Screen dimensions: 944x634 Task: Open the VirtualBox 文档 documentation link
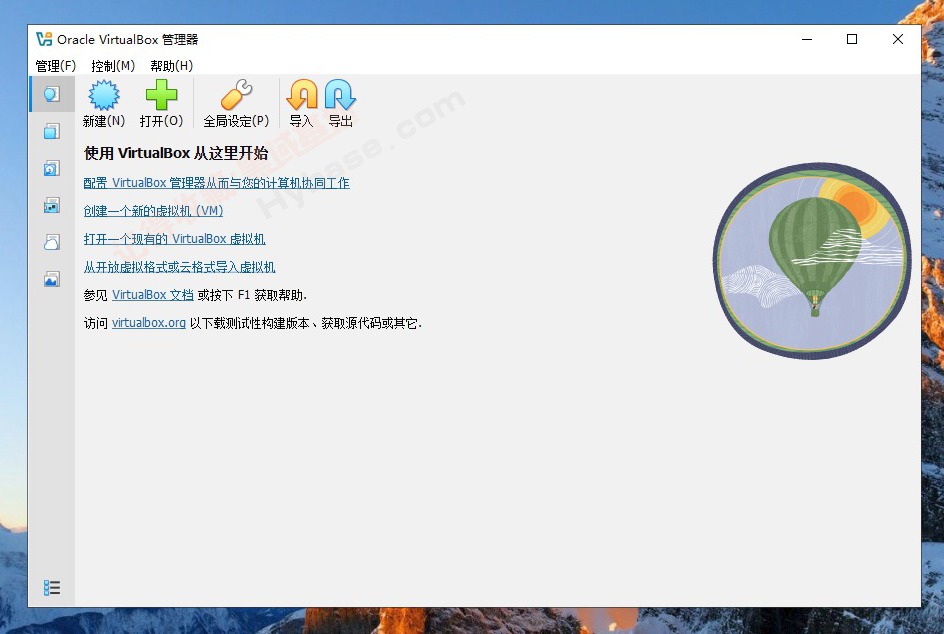coord(152,294)
